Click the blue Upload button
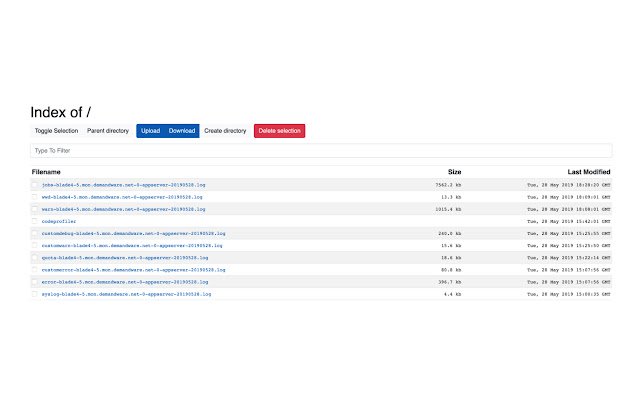 (150, 131)
